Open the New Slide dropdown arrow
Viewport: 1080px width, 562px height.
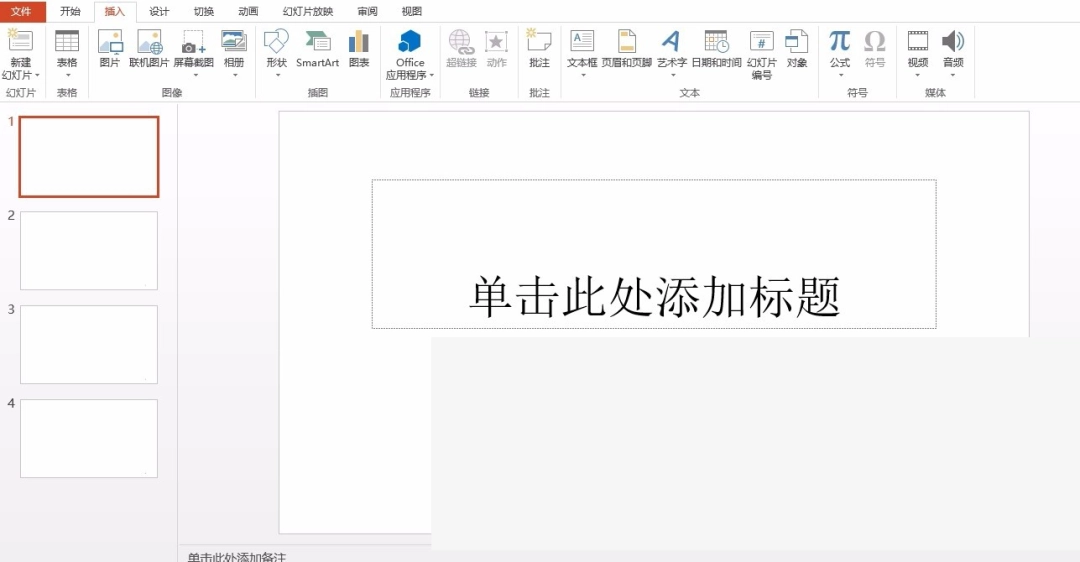tap(37, 75)
